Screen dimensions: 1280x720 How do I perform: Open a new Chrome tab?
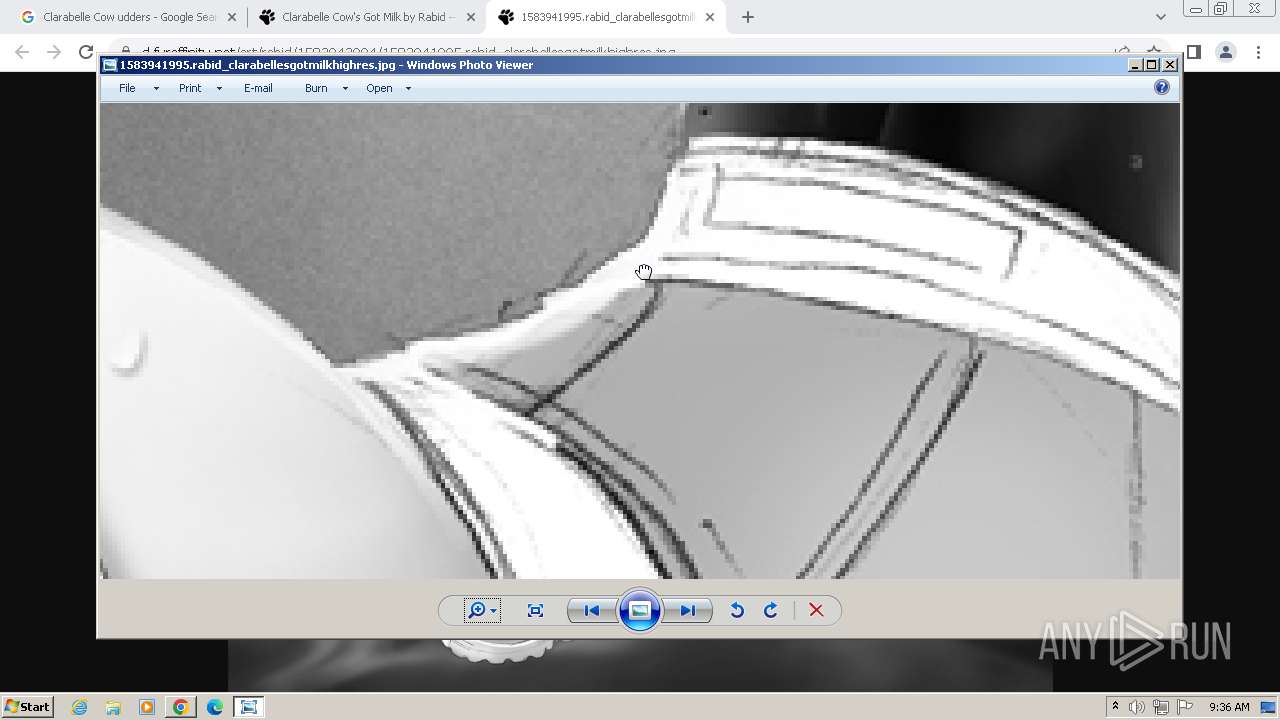pyautogui.click(x=747, y=17)
